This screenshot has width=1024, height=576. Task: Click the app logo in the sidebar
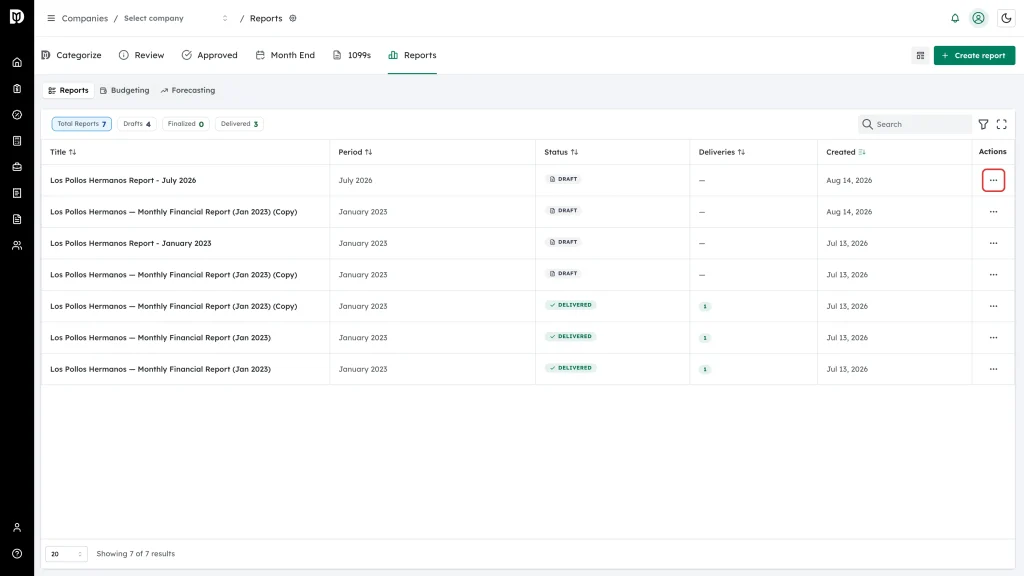pos(17,16)
